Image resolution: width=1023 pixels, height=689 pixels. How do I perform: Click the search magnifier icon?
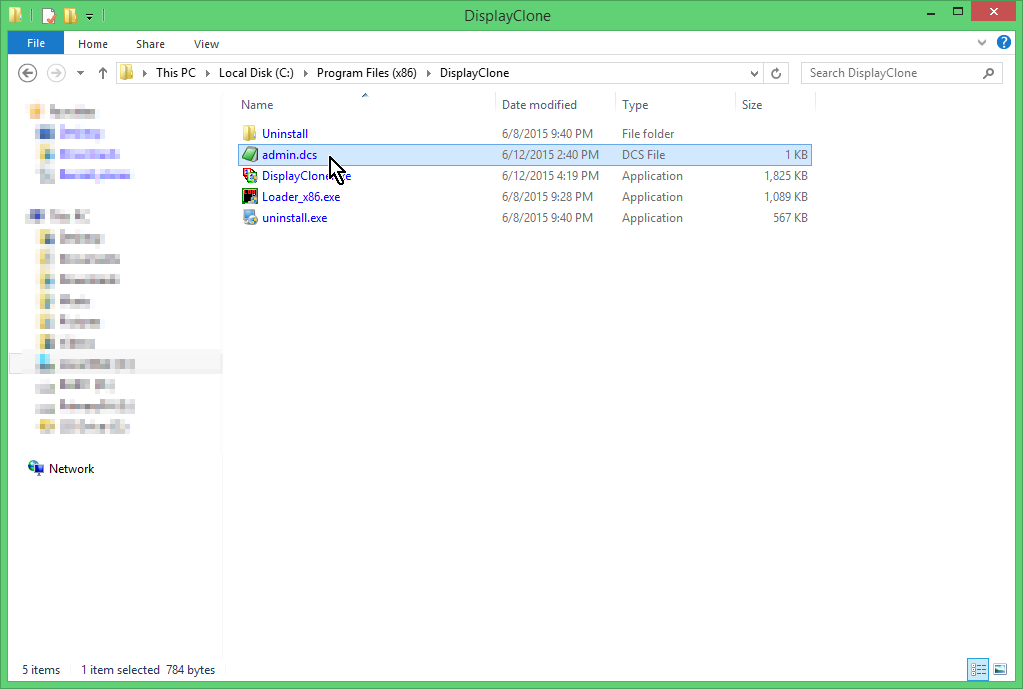(x=988, y=73)
